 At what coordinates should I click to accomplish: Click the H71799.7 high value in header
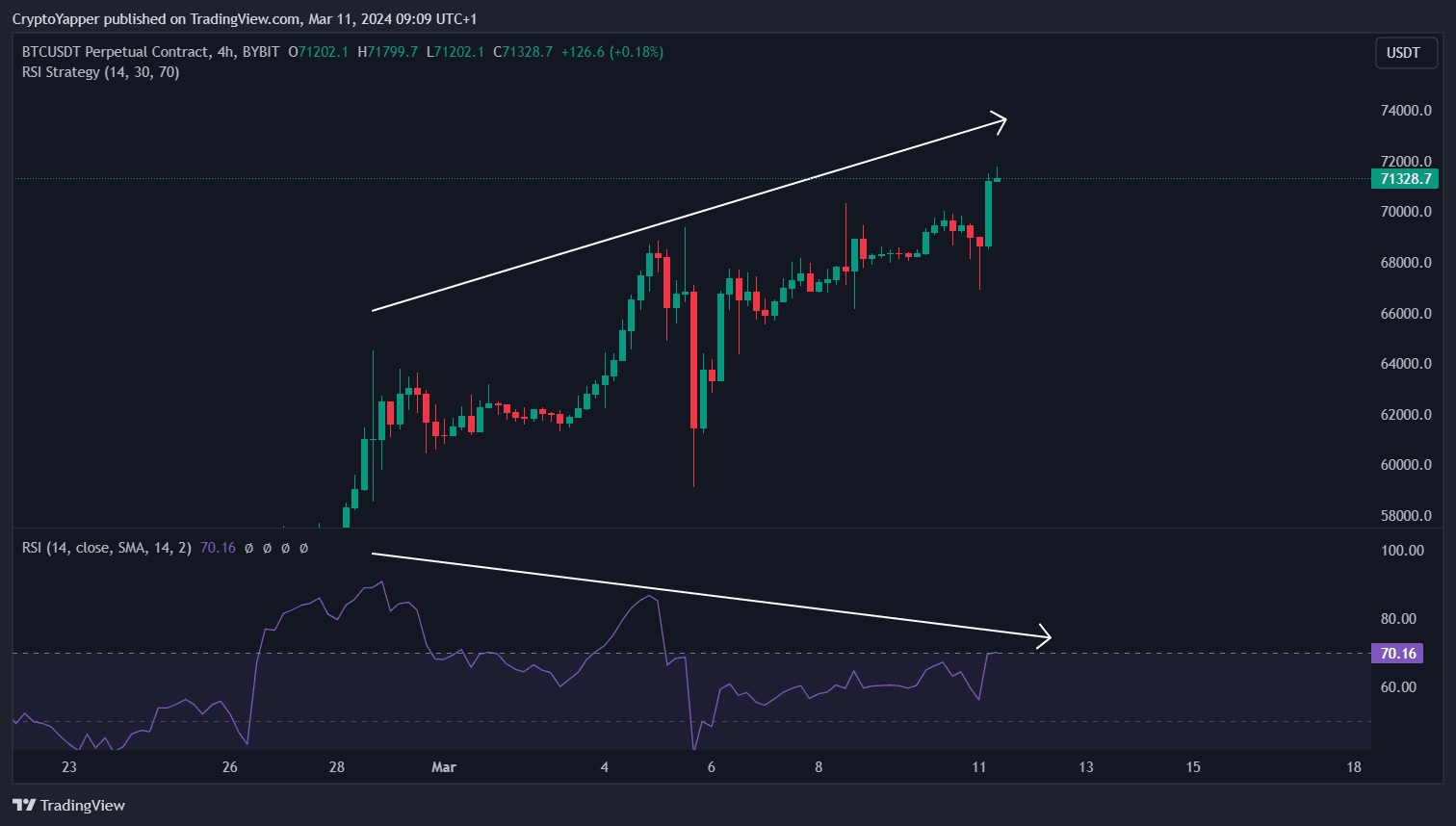[388, 52]
